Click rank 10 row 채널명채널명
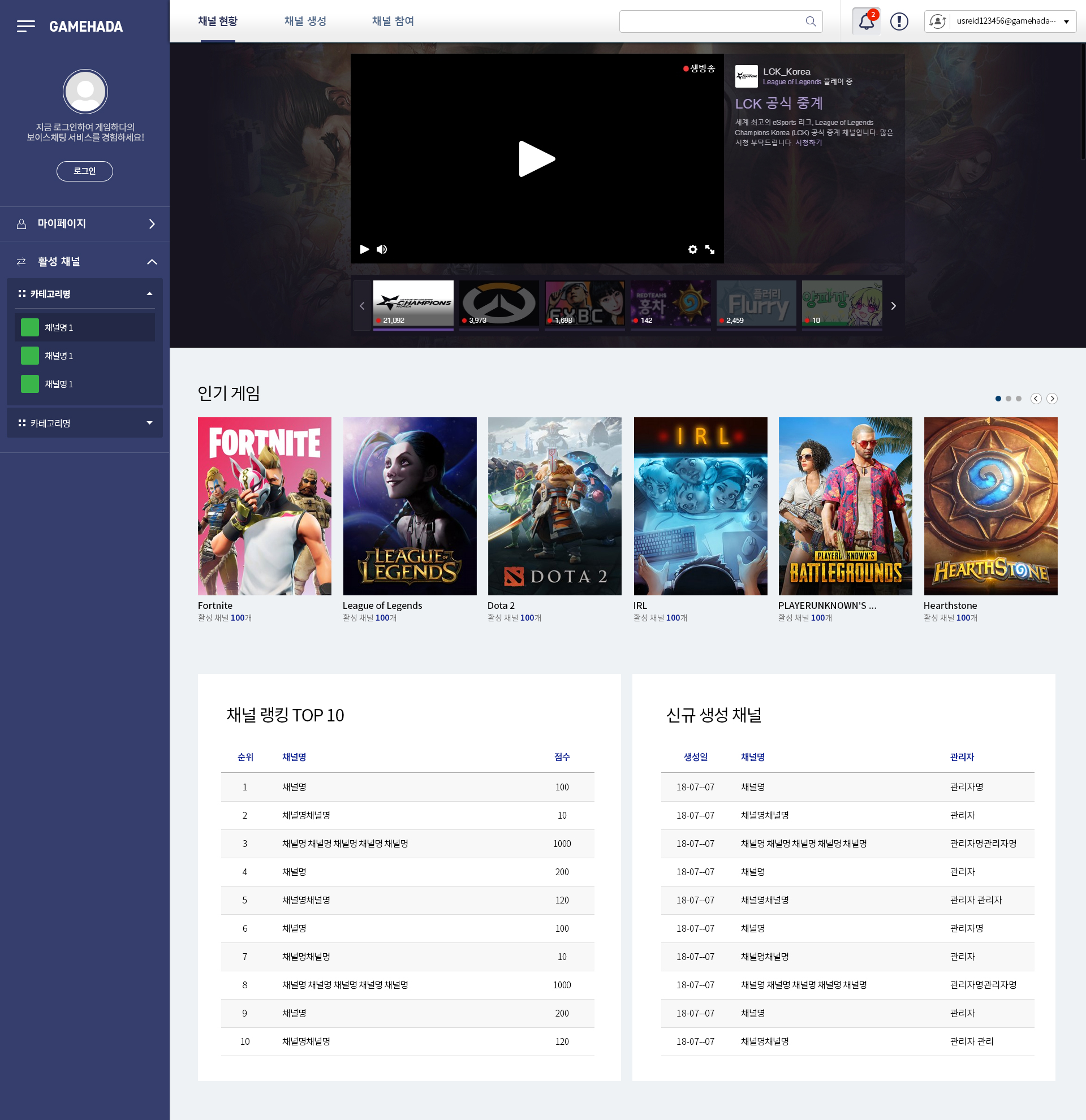The height and width of the screenshot is (1120, 1086). click(x=307, y=1041)
